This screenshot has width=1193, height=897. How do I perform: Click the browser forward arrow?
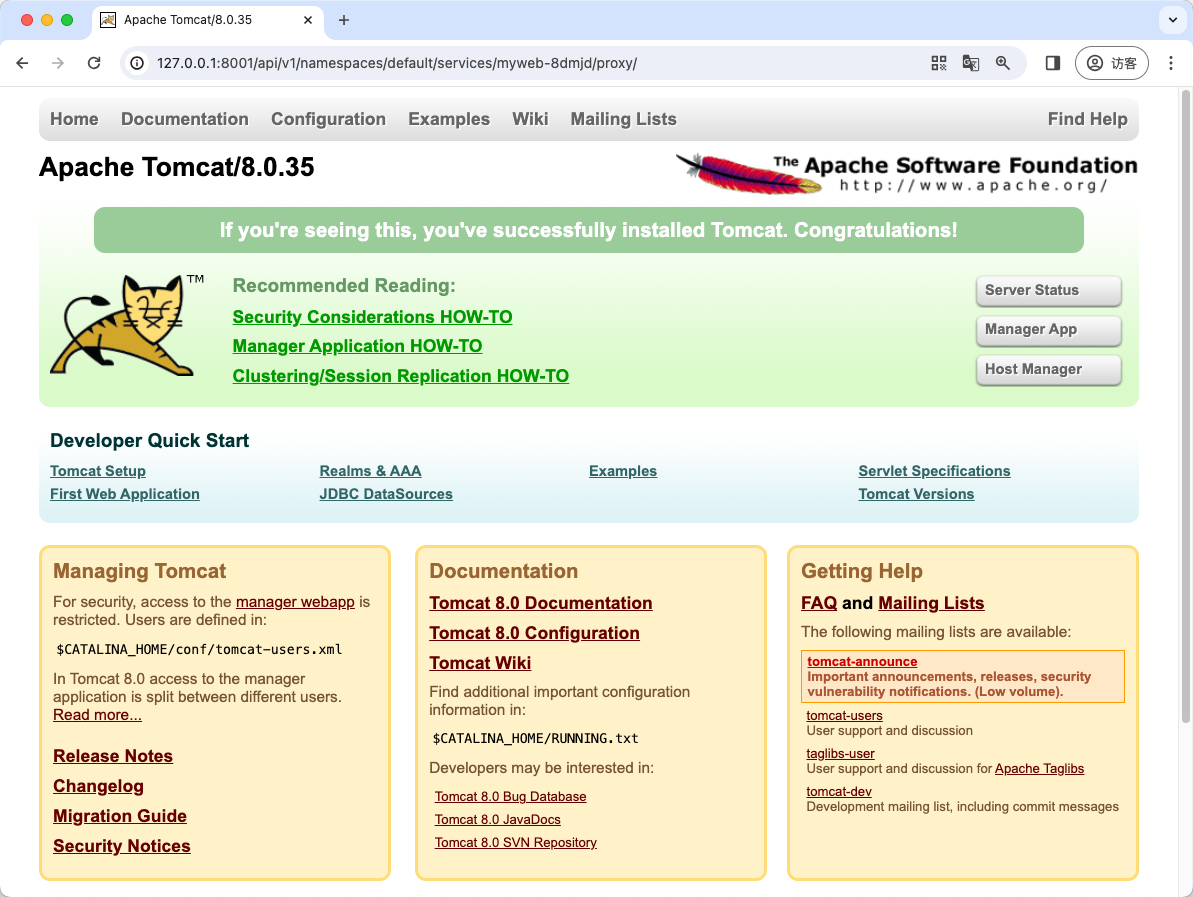[x=58, y=63]
